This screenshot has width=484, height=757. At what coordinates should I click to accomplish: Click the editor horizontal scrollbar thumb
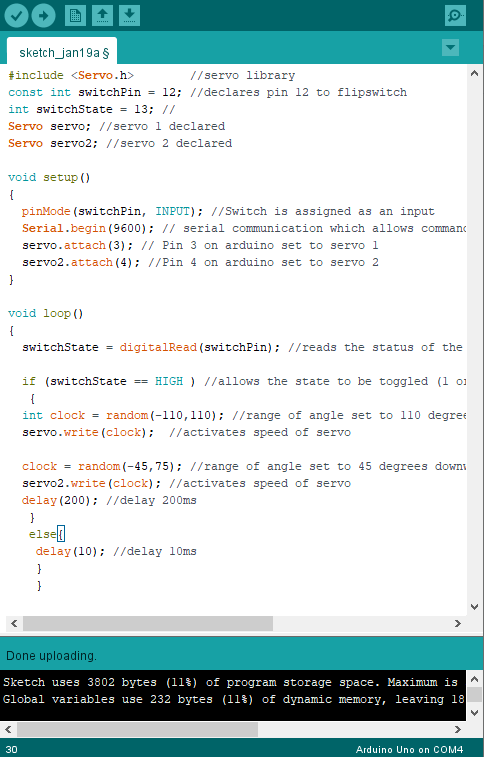(x=148, y=623)
